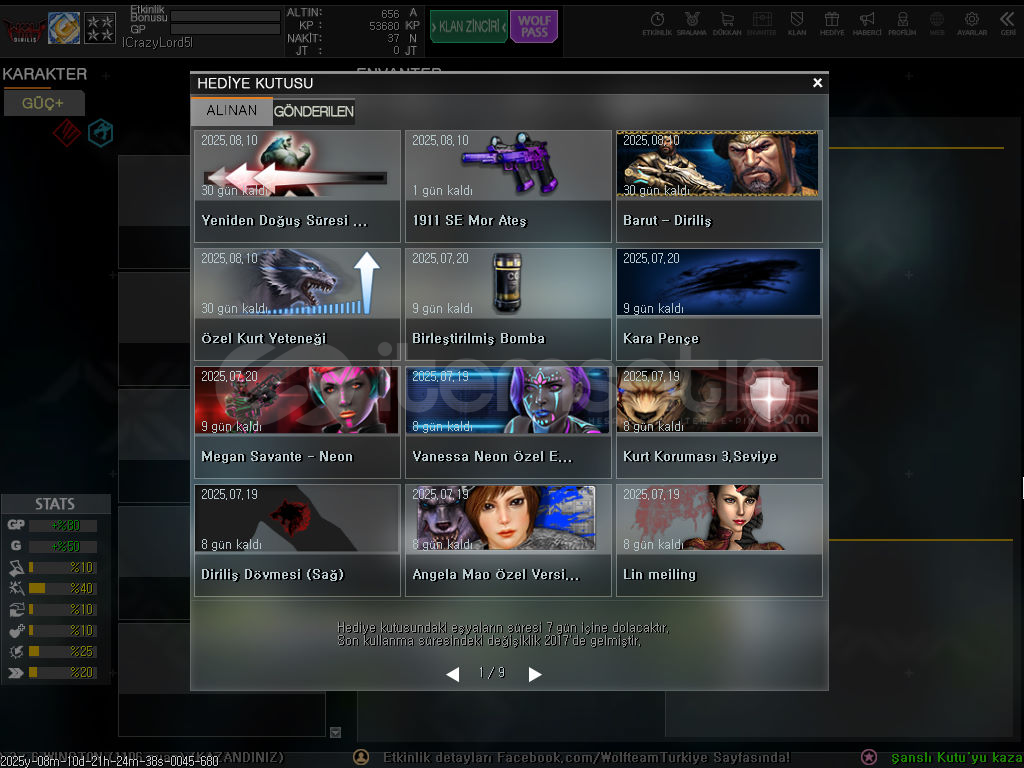1024x768 pixels.
Task: Switch to the Alınan tab
Action: [232, 110]
